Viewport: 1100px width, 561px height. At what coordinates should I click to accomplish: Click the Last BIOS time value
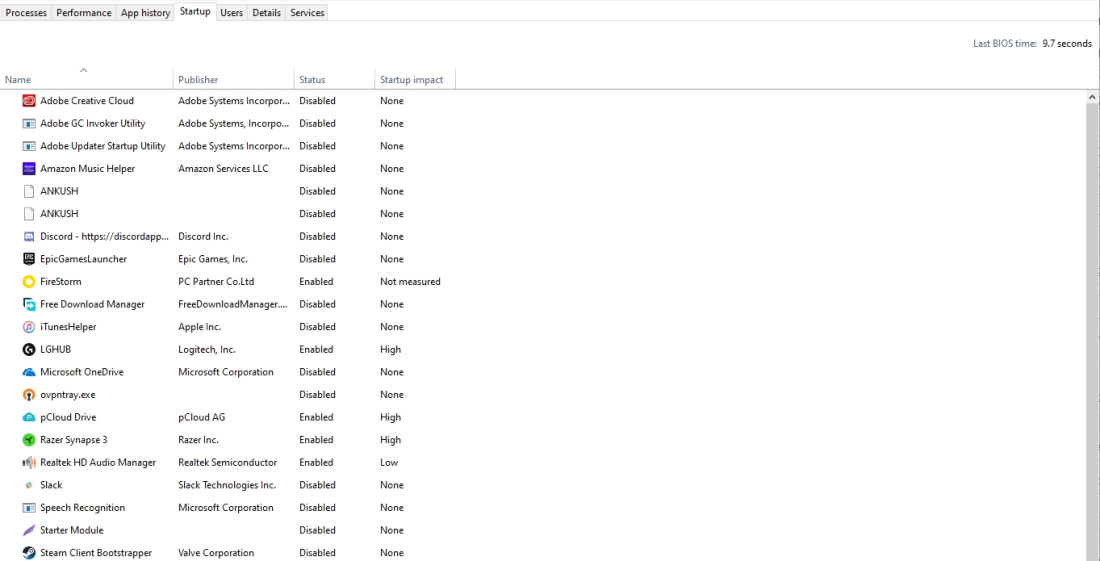coord(1067,43)
